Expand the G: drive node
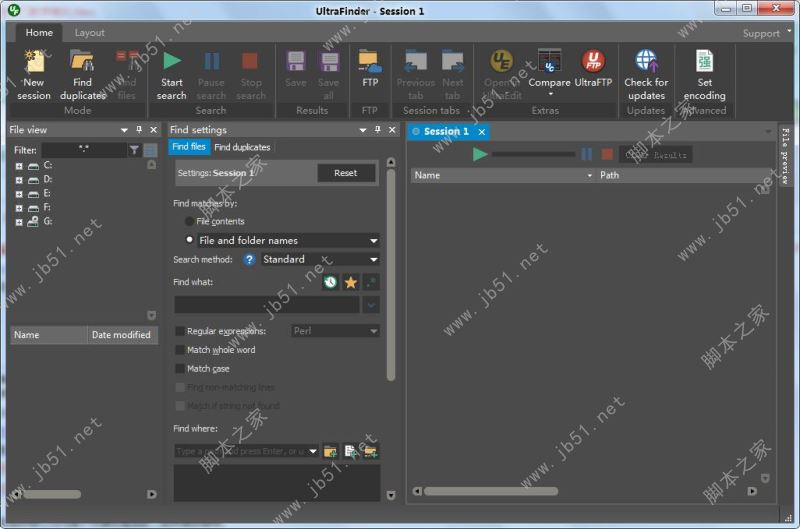The image size is (800, 529). click(19, 222)
